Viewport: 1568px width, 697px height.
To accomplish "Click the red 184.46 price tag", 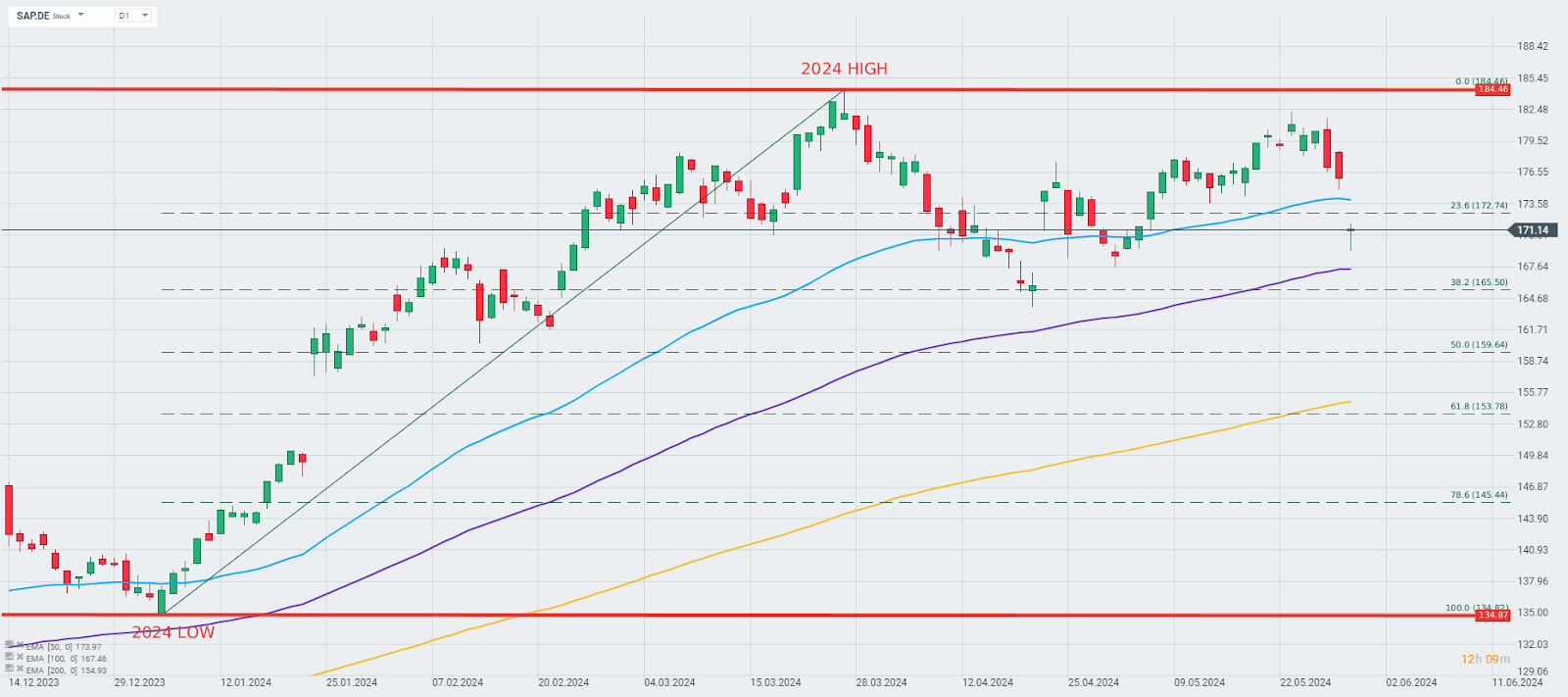I will coord(1493,89).
